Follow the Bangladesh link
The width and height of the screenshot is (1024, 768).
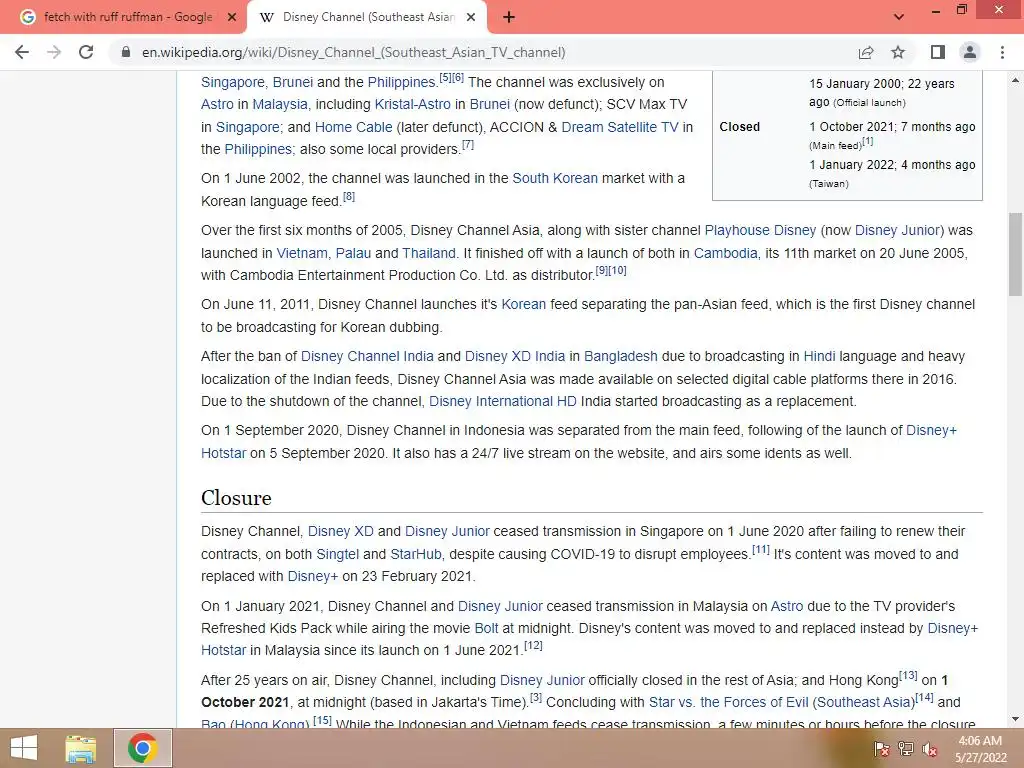(x=620, y=357)
